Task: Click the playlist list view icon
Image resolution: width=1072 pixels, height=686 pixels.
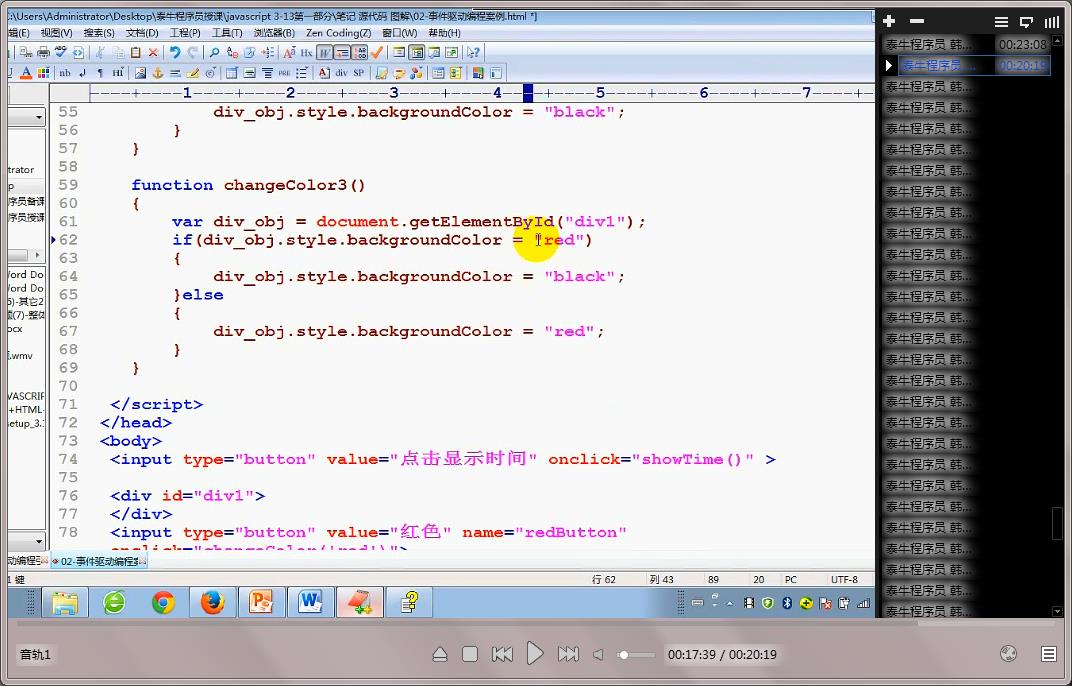Action: (x=1001, y=22)
